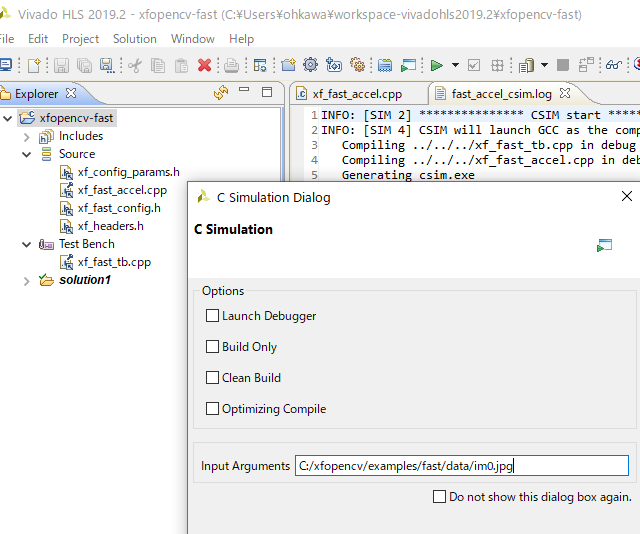Collapse the Source folder in Explorer
The height and width of the screenshot is (534, 640).
click(27, 154)
